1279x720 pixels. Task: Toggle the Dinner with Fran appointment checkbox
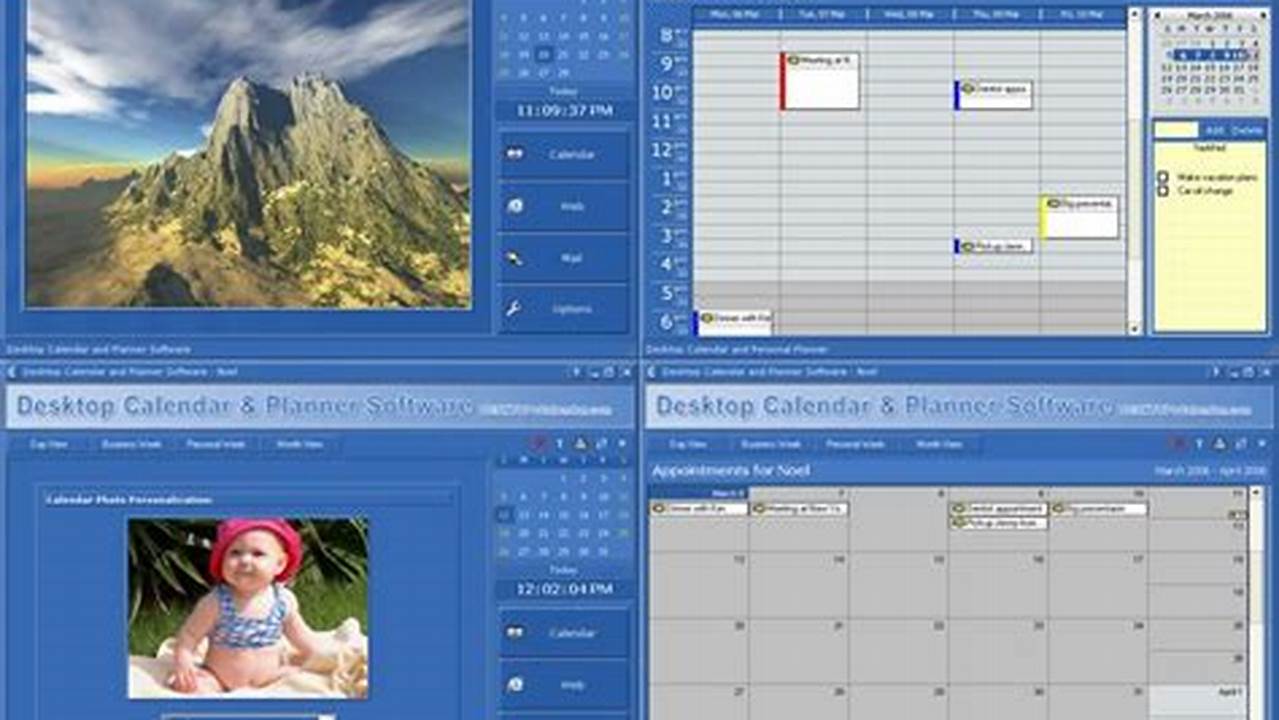(704, 317)
